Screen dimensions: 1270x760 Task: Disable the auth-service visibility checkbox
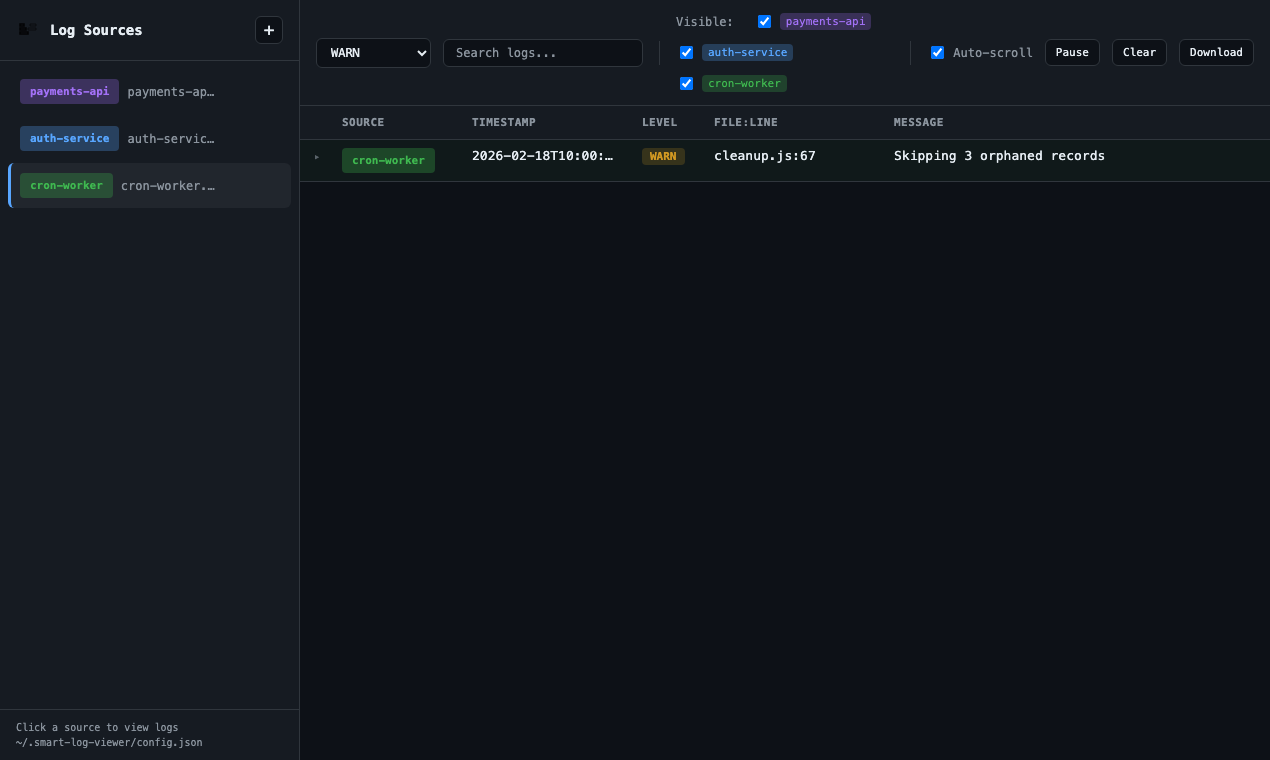(x=686, y=52)
